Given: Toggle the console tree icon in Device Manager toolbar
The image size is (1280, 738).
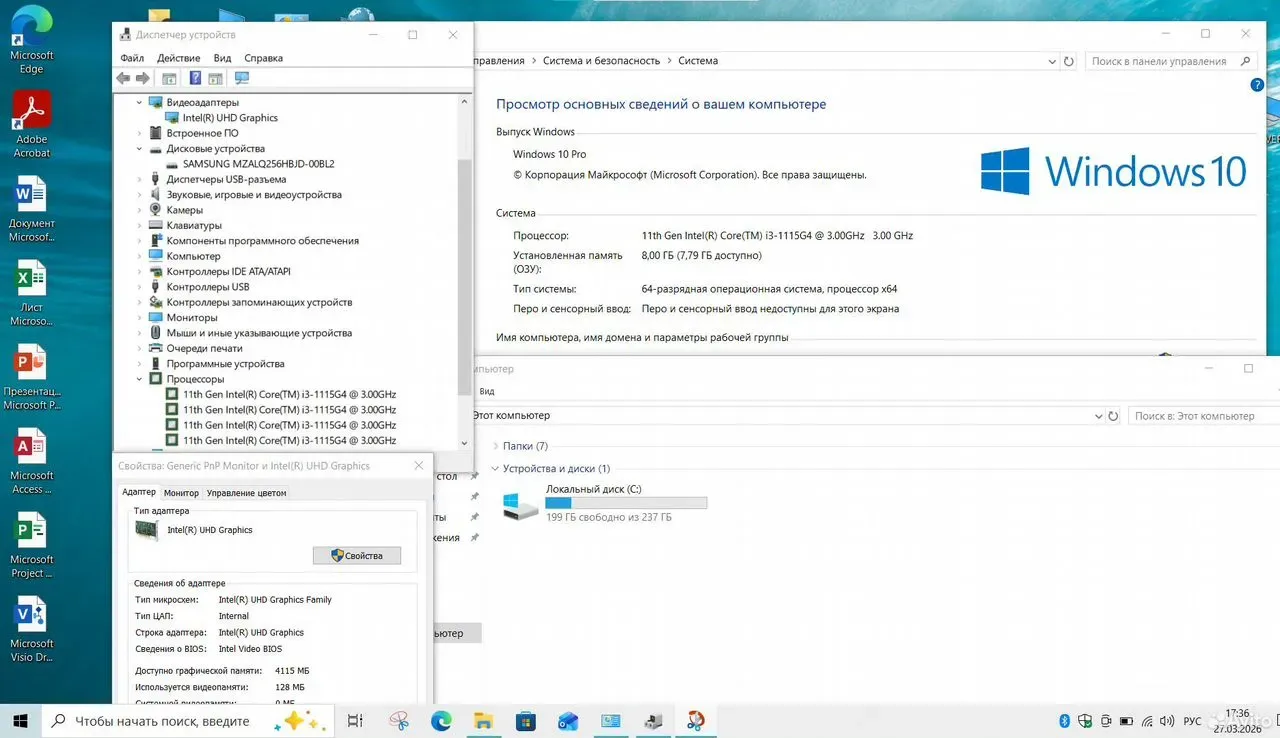Looking at the screenshot, I should click(169, 78).
